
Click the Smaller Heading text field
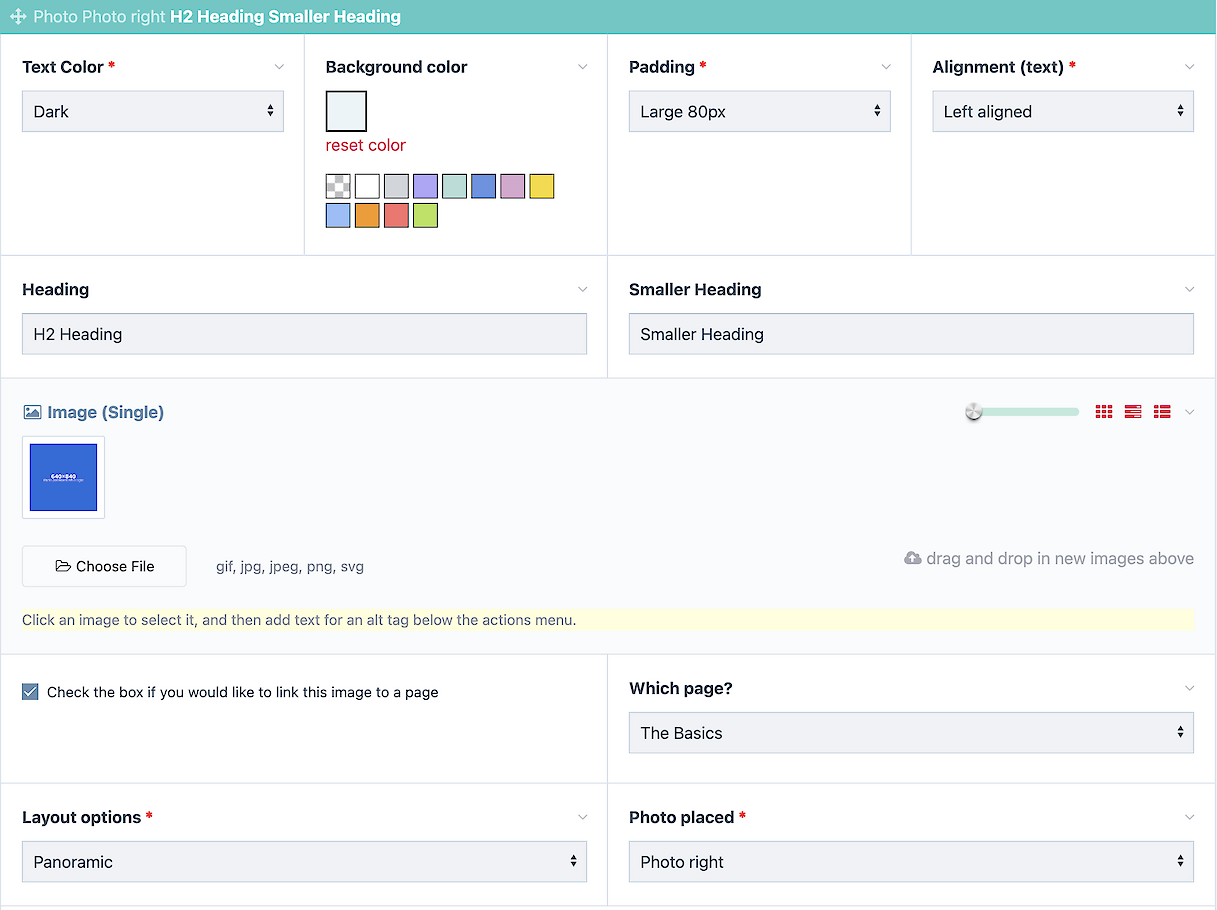pyautogui.click(x=911, y=334)
